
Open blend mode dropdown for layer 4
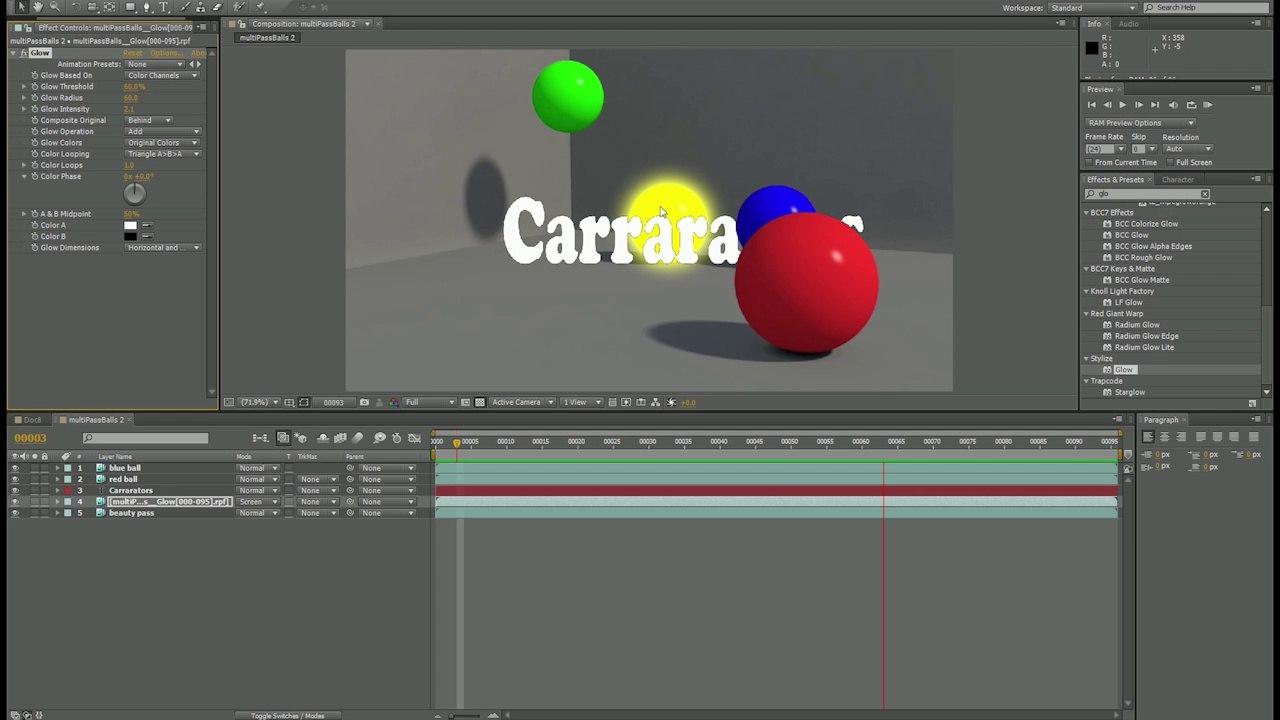click(258, 502)
